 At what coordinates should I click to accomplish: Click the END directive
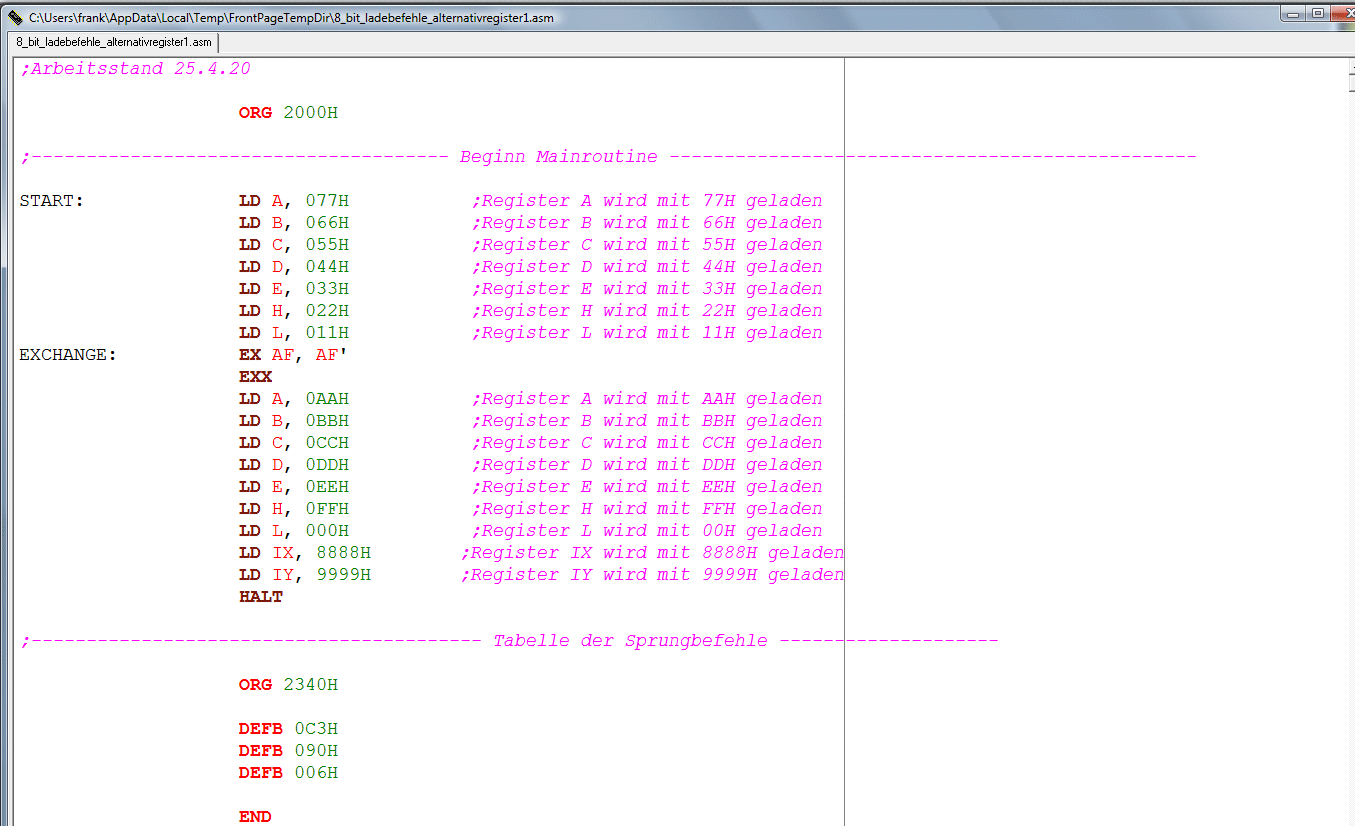pos(255,817)
